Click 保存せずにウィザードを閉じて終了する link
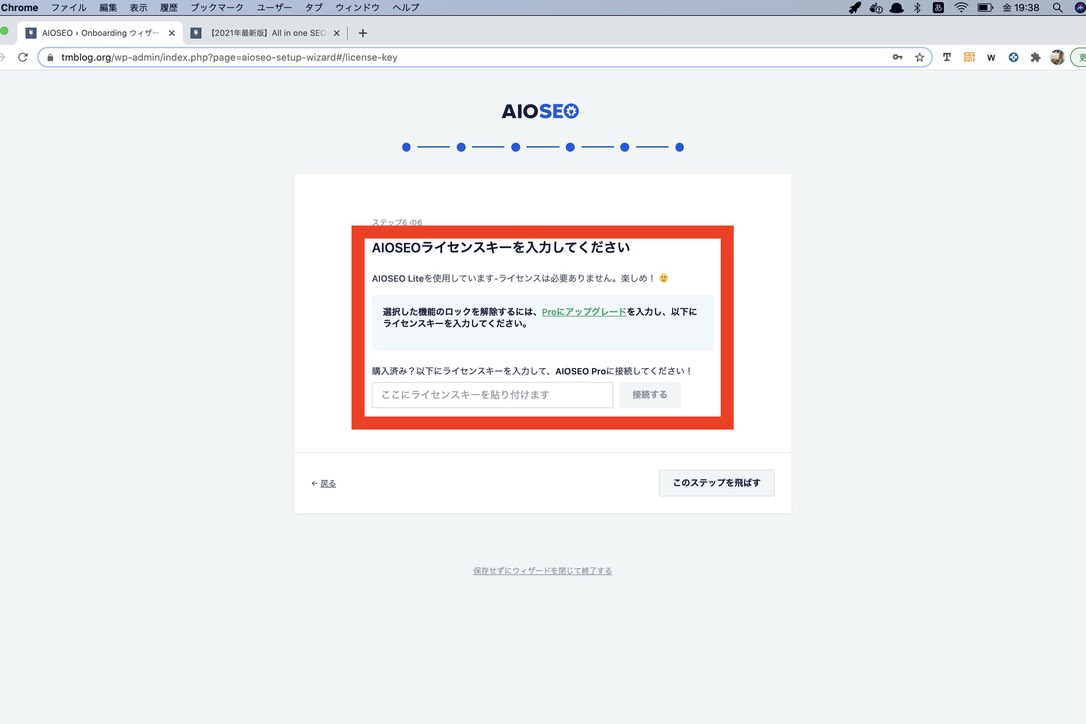Screen dimensions: 1086x724 tap(543, 571)
